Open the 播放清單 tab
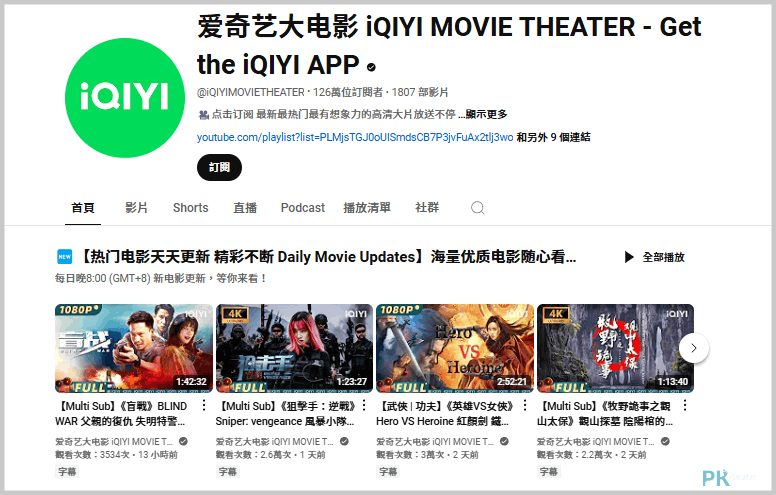Viewport: 776px width, 495px height. (367, 208)
